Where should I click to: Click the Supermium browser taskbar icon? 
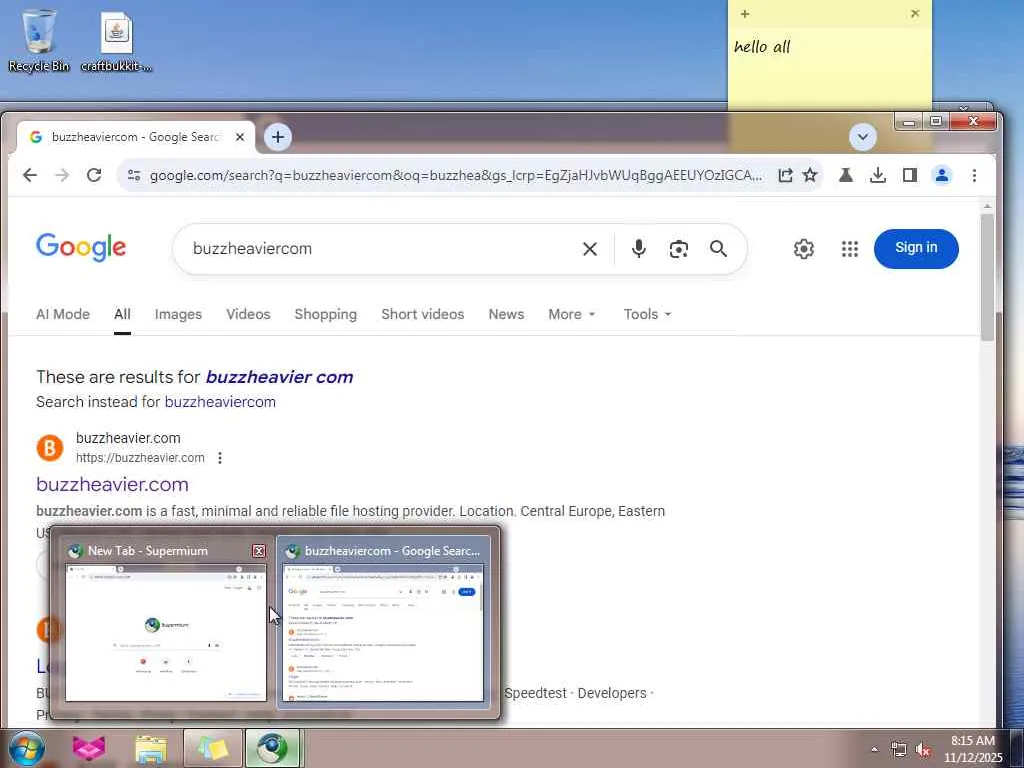[272, 748]
